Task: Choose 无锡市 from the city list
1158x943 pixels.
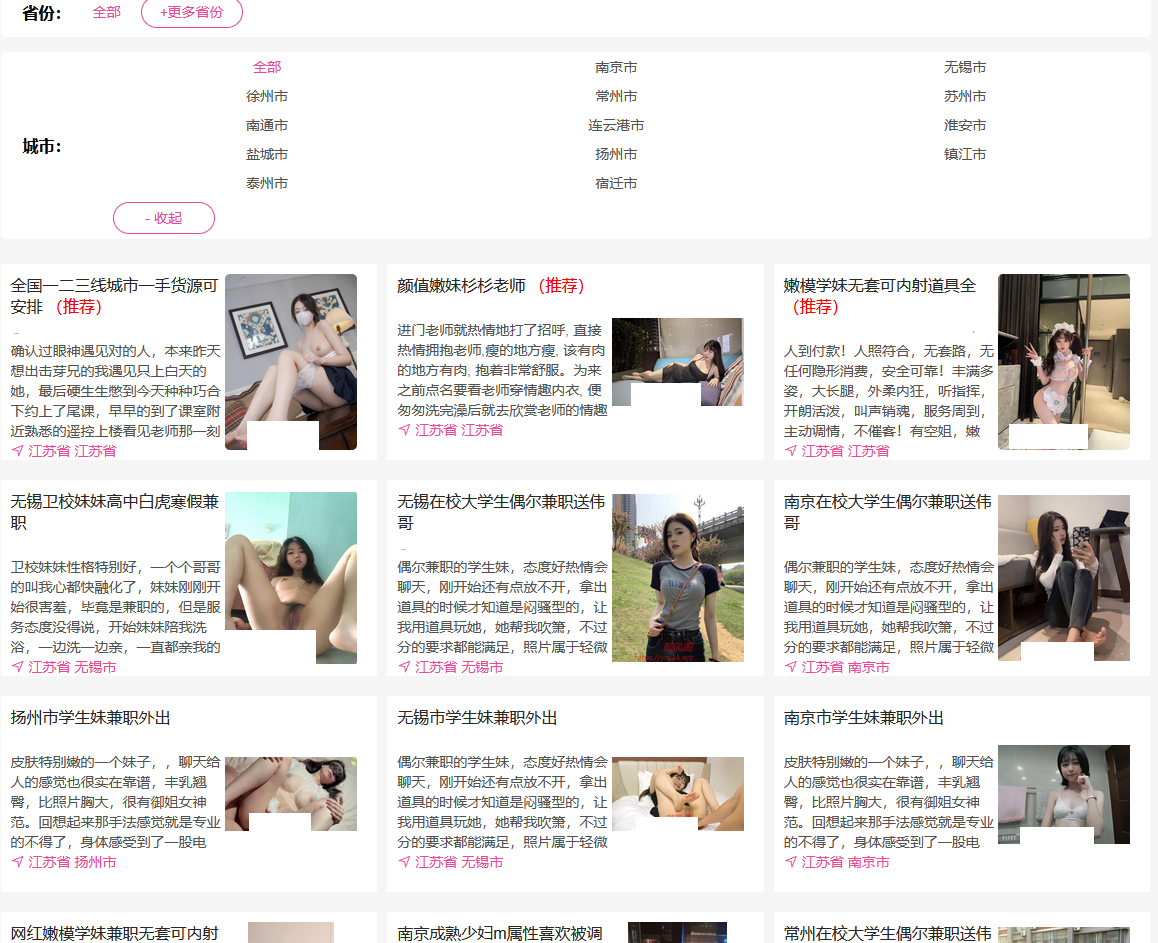Action: pyautogui.click(x=965, y=67)
